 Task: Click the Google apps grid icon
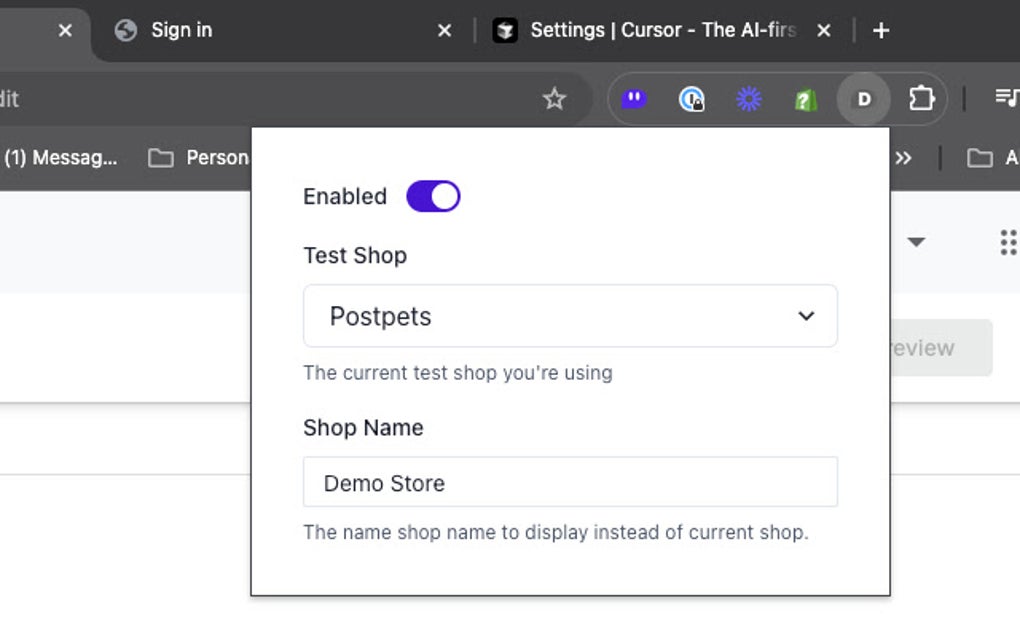tap(1008, 242)
